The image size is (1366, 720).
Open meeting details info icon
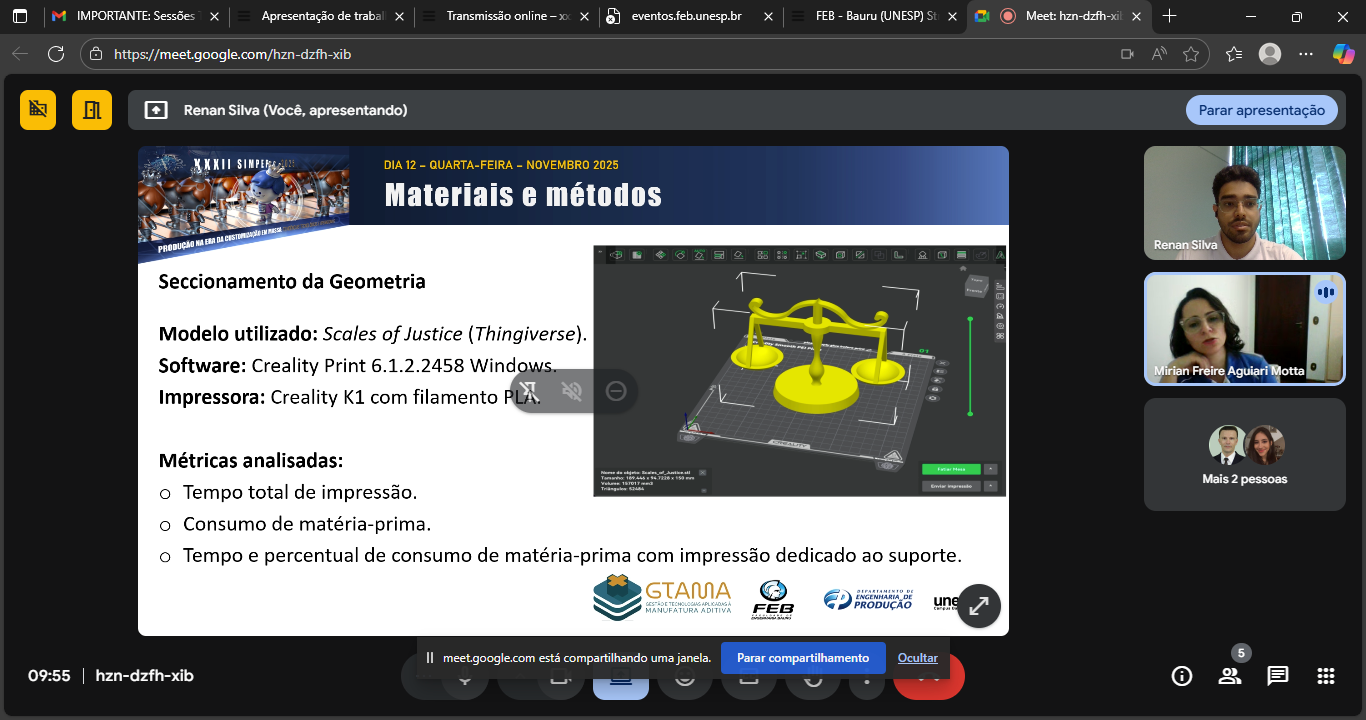point(1182,676)
